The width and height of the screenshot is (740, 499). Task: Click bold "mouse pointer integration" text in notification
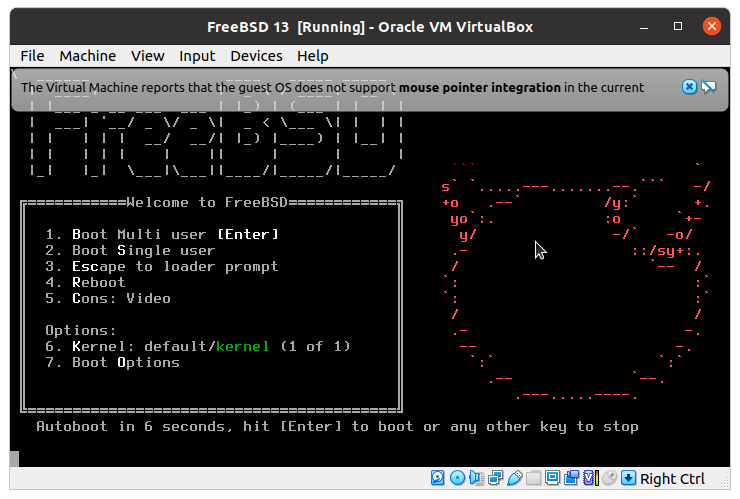[479, 87]
